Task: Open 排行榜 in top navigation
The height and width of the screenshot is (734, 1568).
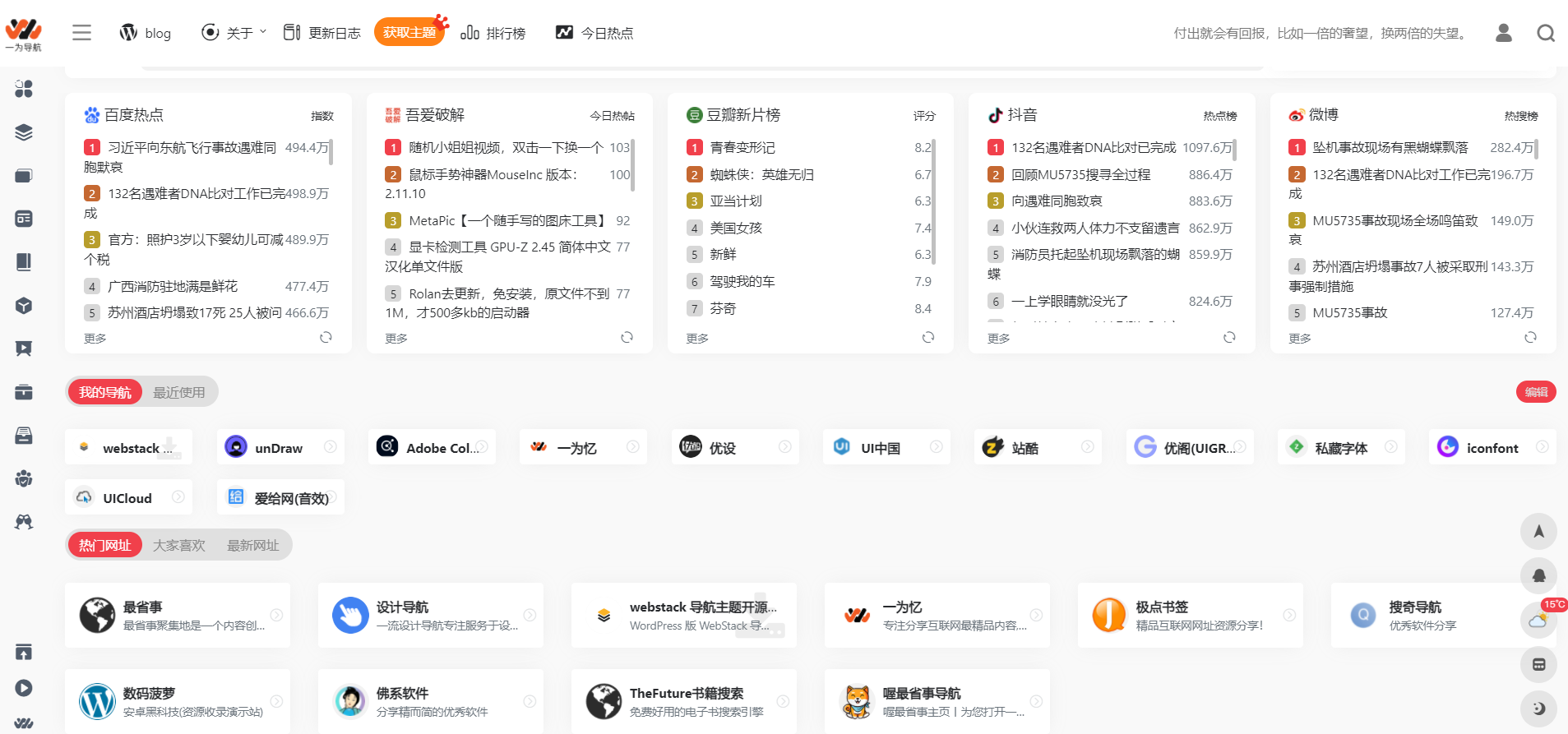Action: pos(493,33)
